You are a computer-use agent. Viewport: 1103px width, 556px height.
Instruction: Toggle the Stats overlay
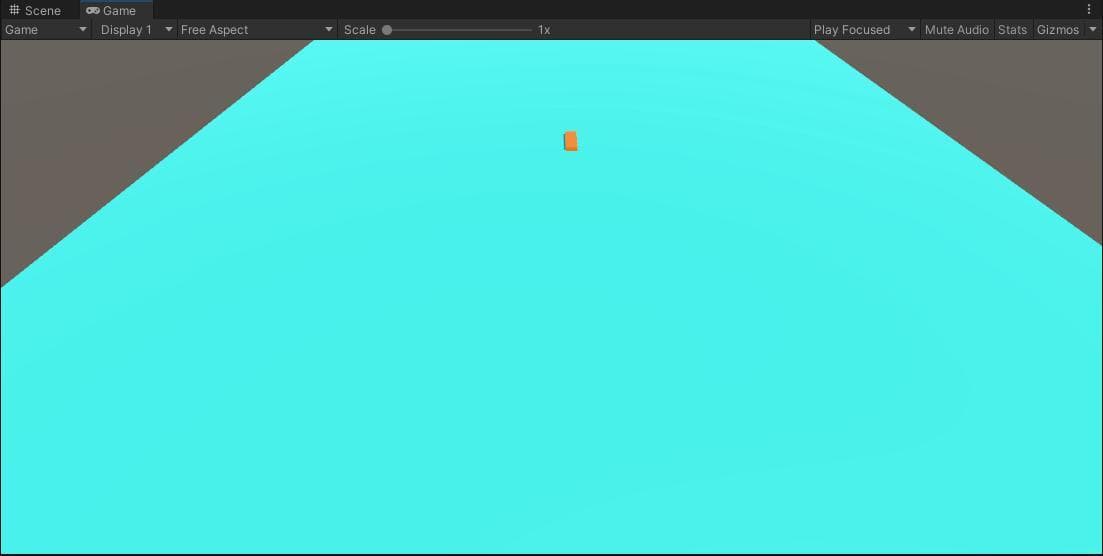pyautogui.click(x=1012, y=30)
